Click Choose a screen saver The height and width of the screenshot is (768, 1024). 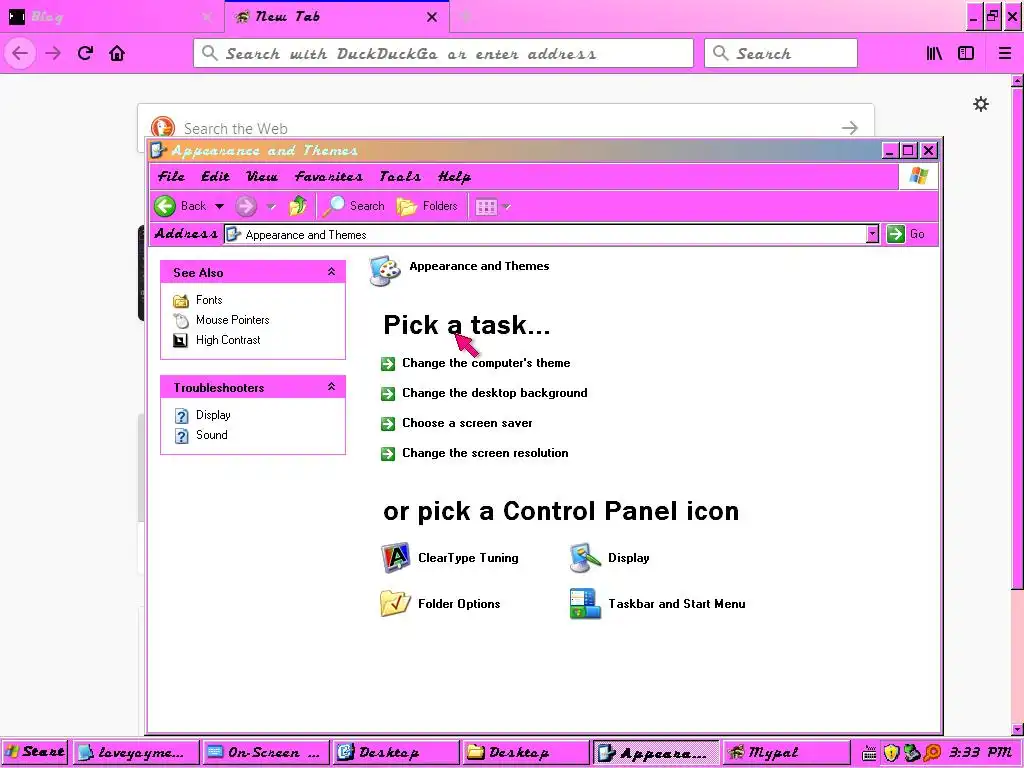[x=456, y=423]
